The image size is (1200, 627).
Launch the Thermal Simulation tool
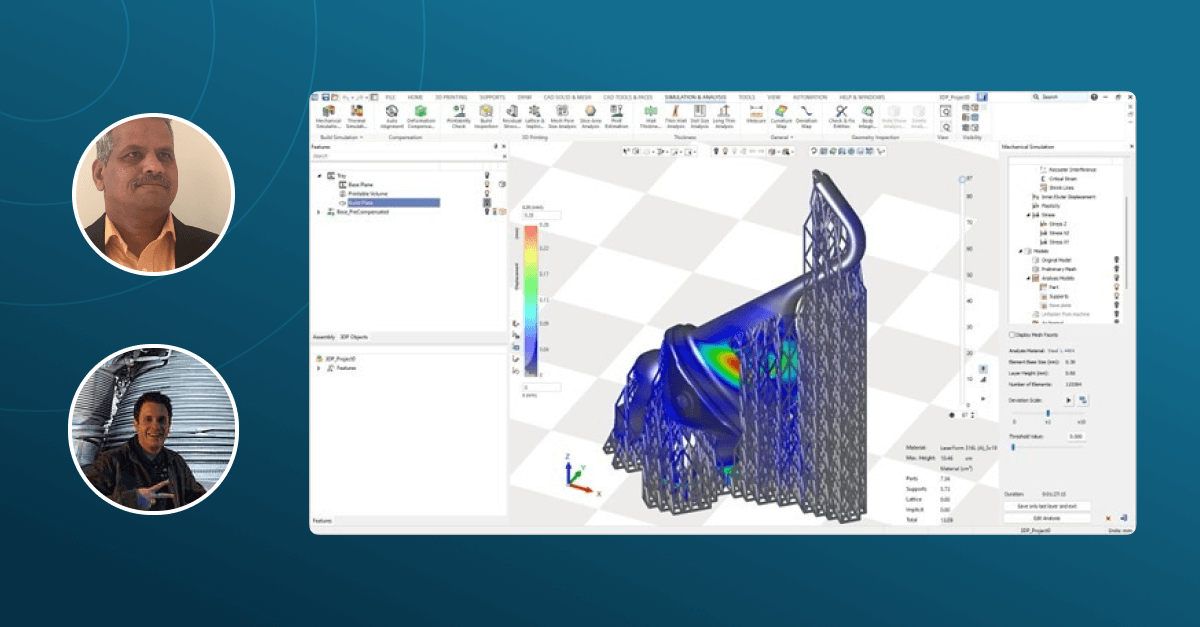pyautogui.click(x=357, y=115)
